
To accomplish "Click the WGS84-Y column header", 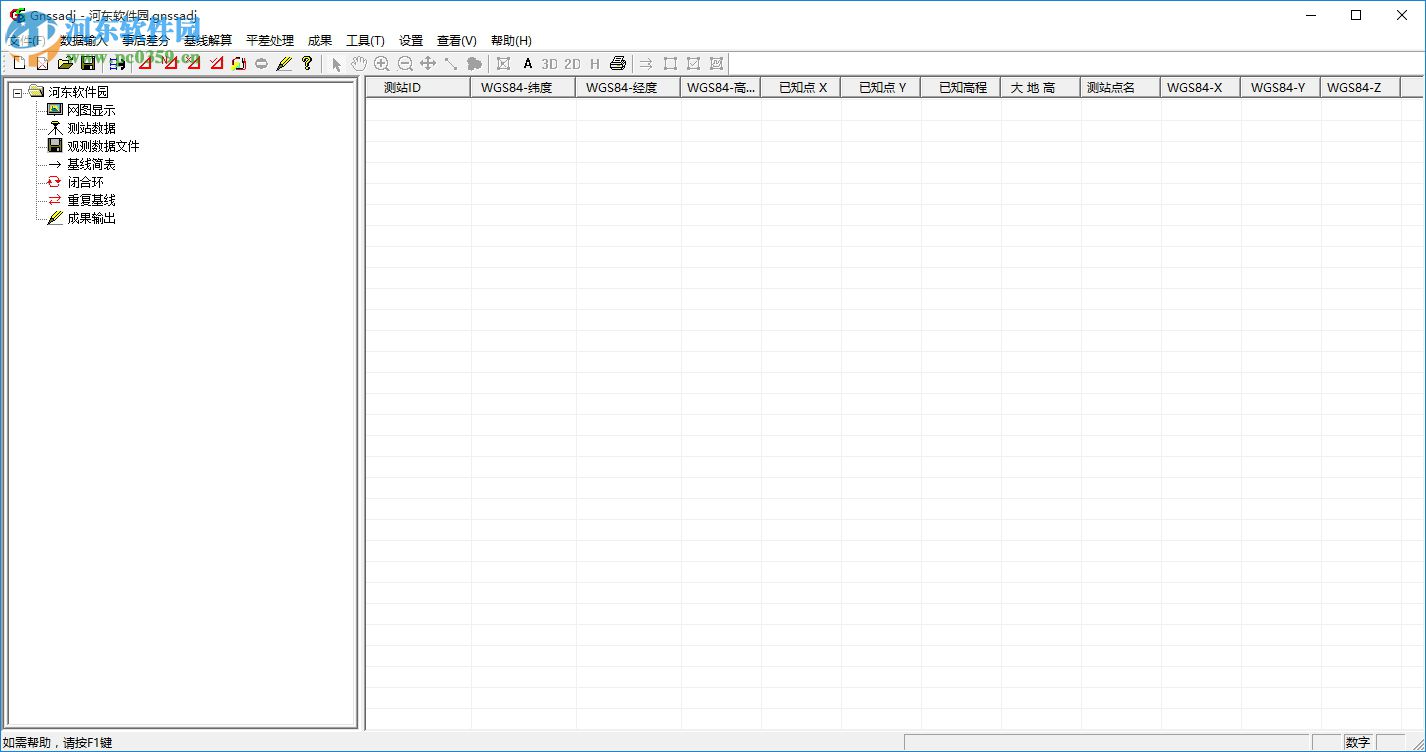I will 1281,87.
